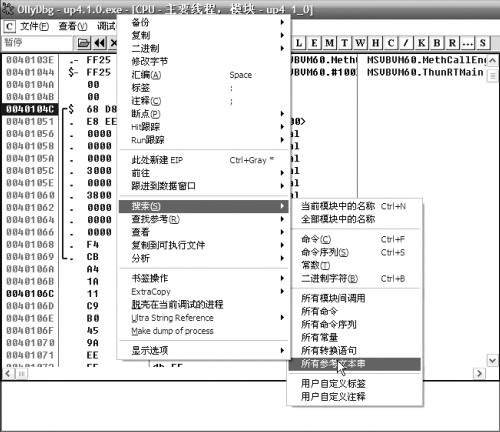The image size is (500, 432).
Task: Expand the 前往 submenu
Action: click(x=203, y=173)
